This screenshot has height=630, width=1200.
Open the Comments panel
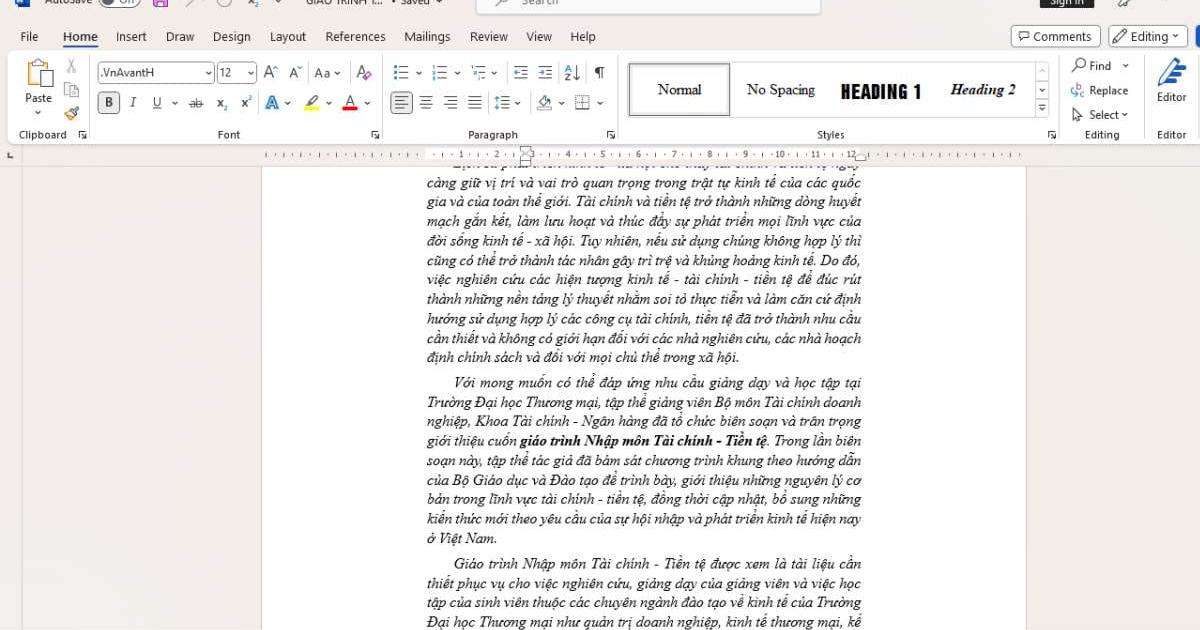point(1055,36)
